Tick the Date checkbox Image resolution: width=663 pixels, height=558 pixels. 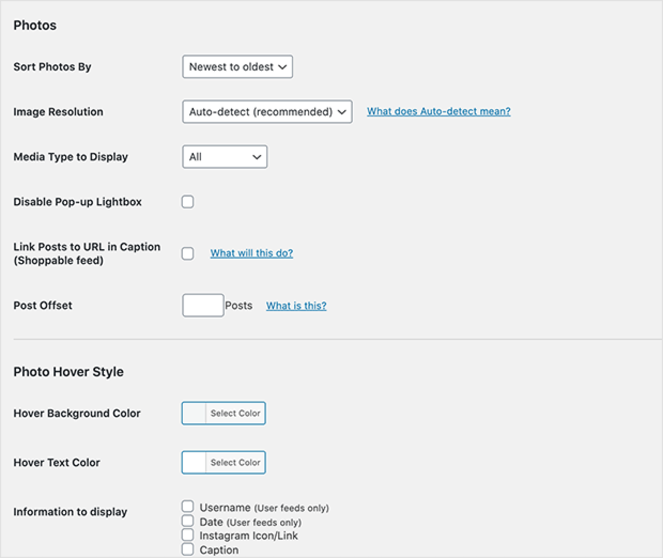pos(188,521)
